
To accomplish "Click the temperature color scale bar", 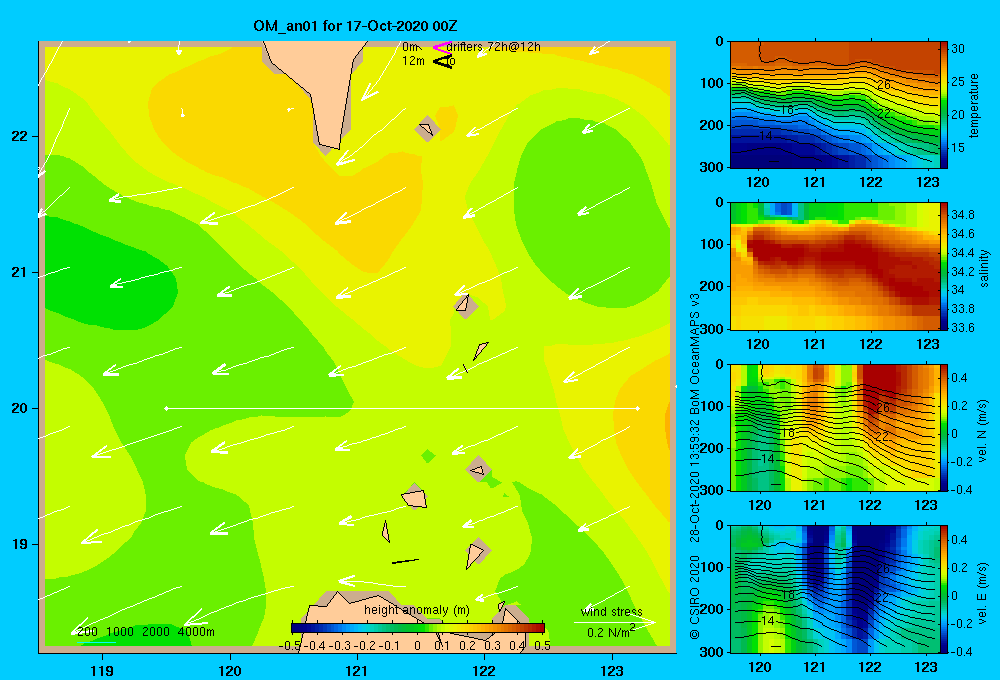I will coord(944,105).
